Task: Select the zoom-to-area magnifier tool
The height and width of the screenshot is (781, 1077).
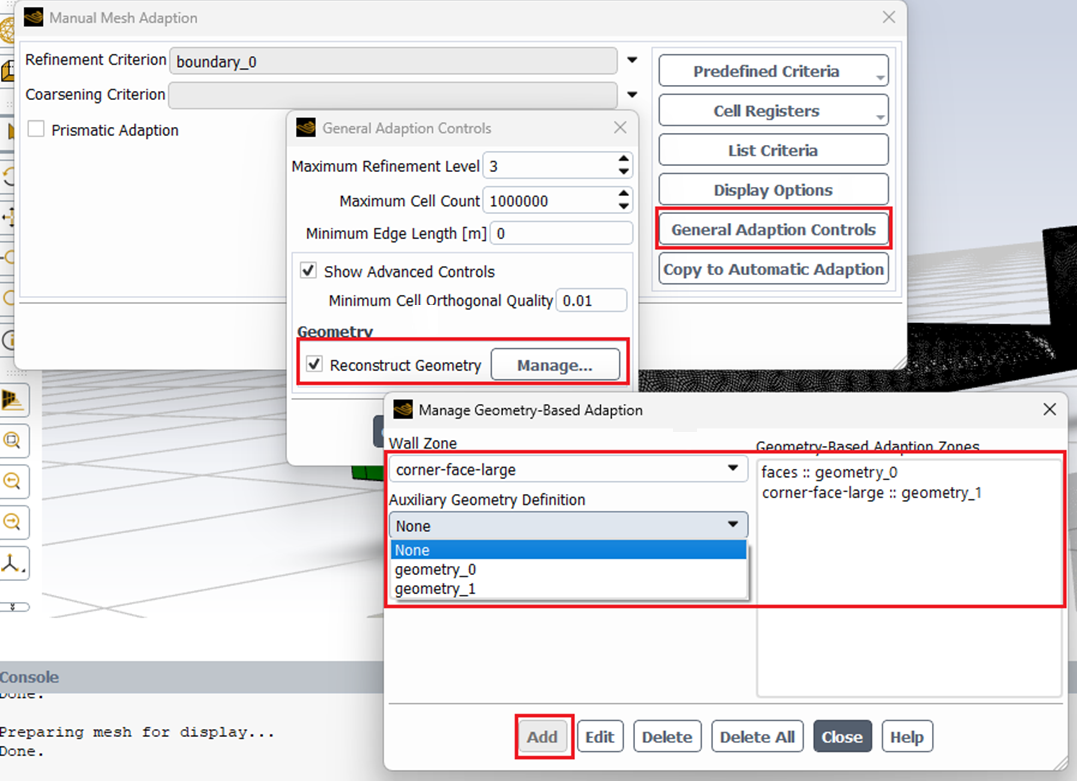Action: pos(13,440)
